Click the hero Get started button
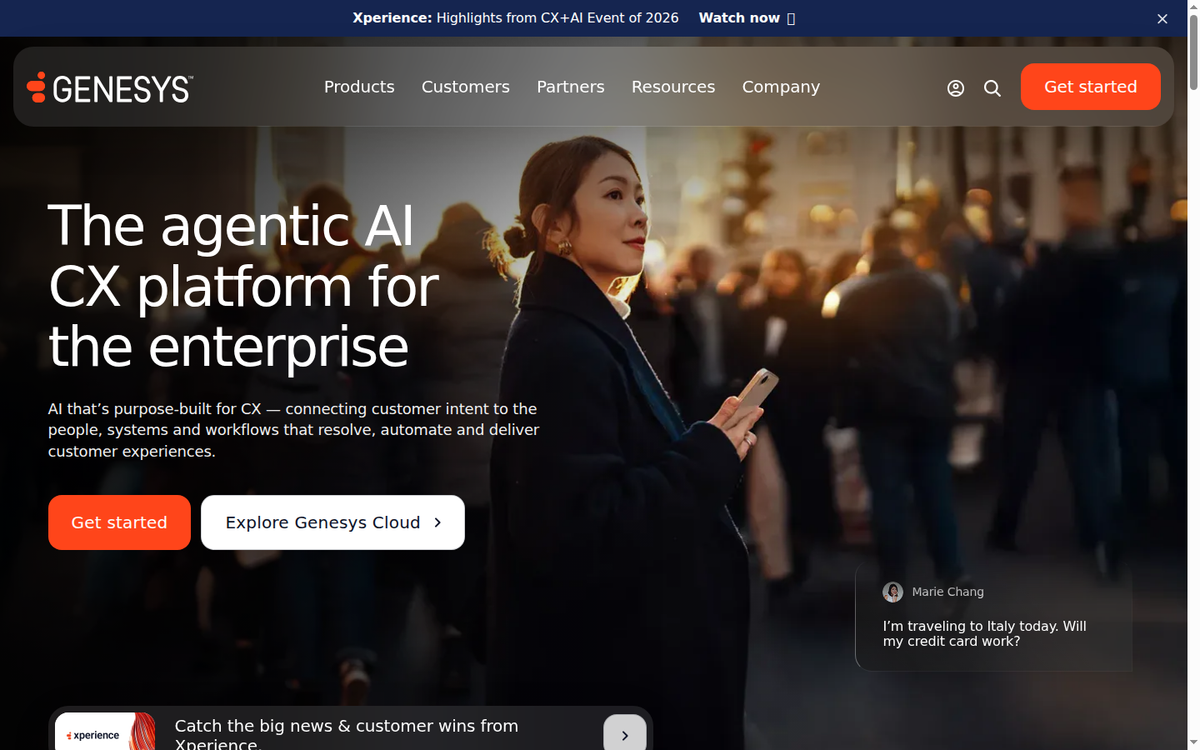1200x750 pixels. pos(119,522)
